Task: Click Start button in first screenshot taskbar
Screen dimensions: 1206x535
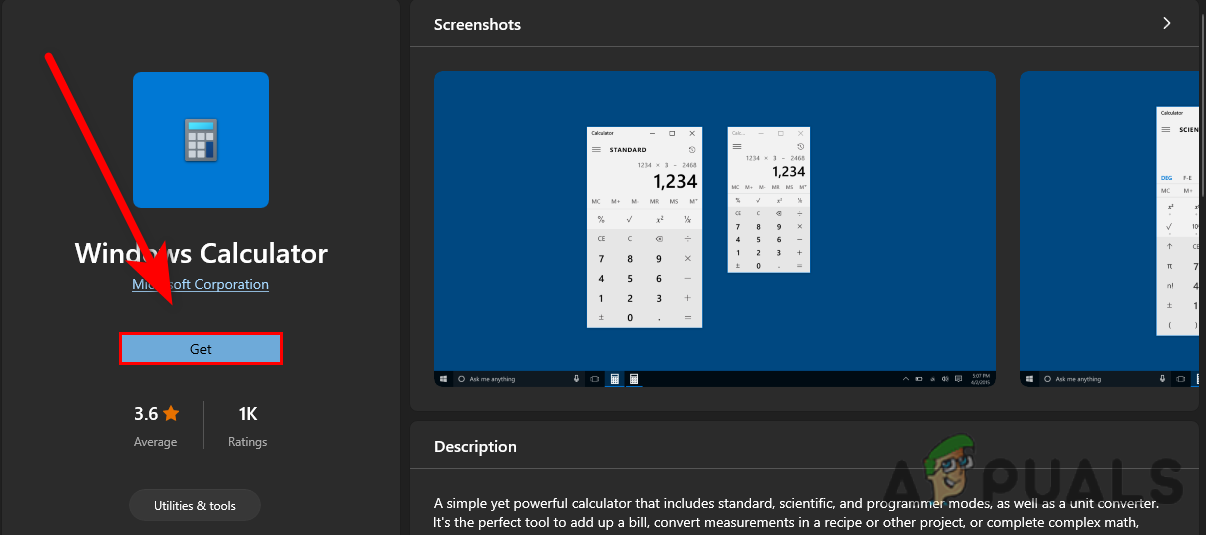Action: tap(443, 379)
